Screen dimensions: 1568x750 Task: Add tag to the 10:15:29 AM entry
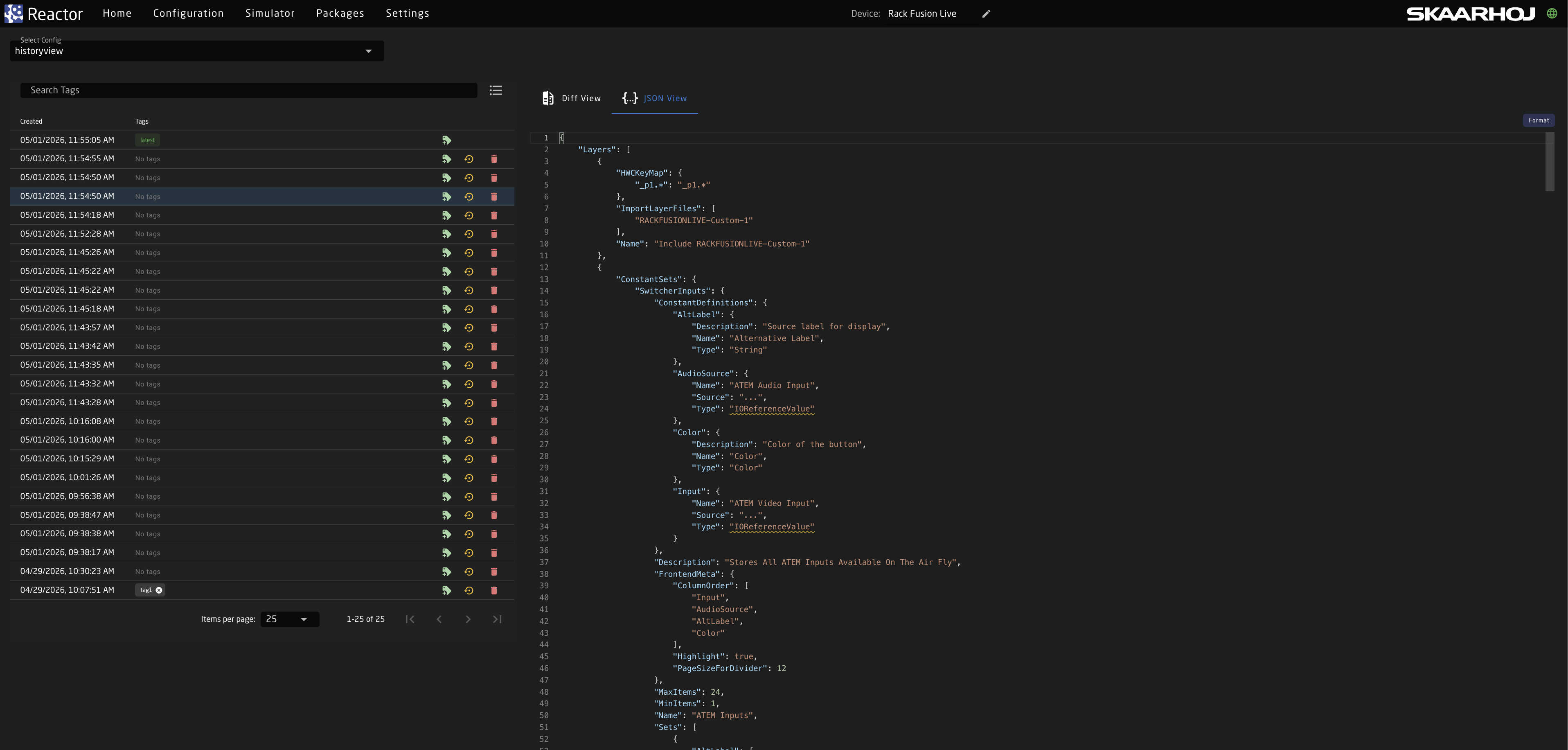click(x=446, y=459)
